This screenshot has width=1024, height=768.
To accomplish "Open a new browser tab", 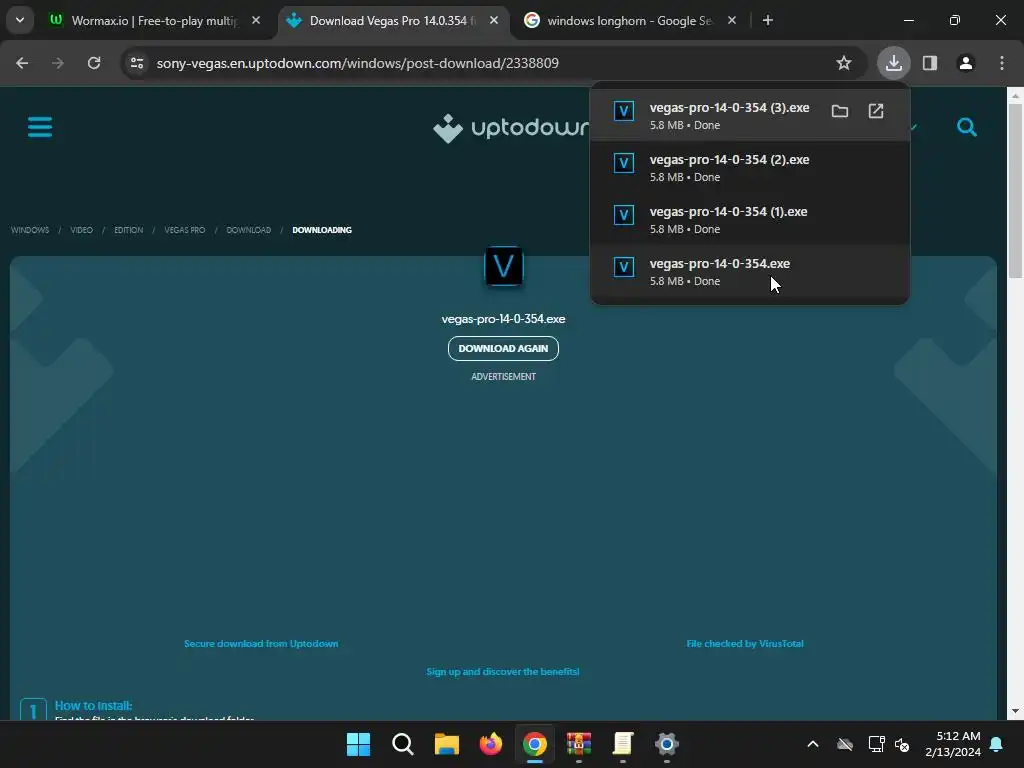I will click(x=768, y=21).
